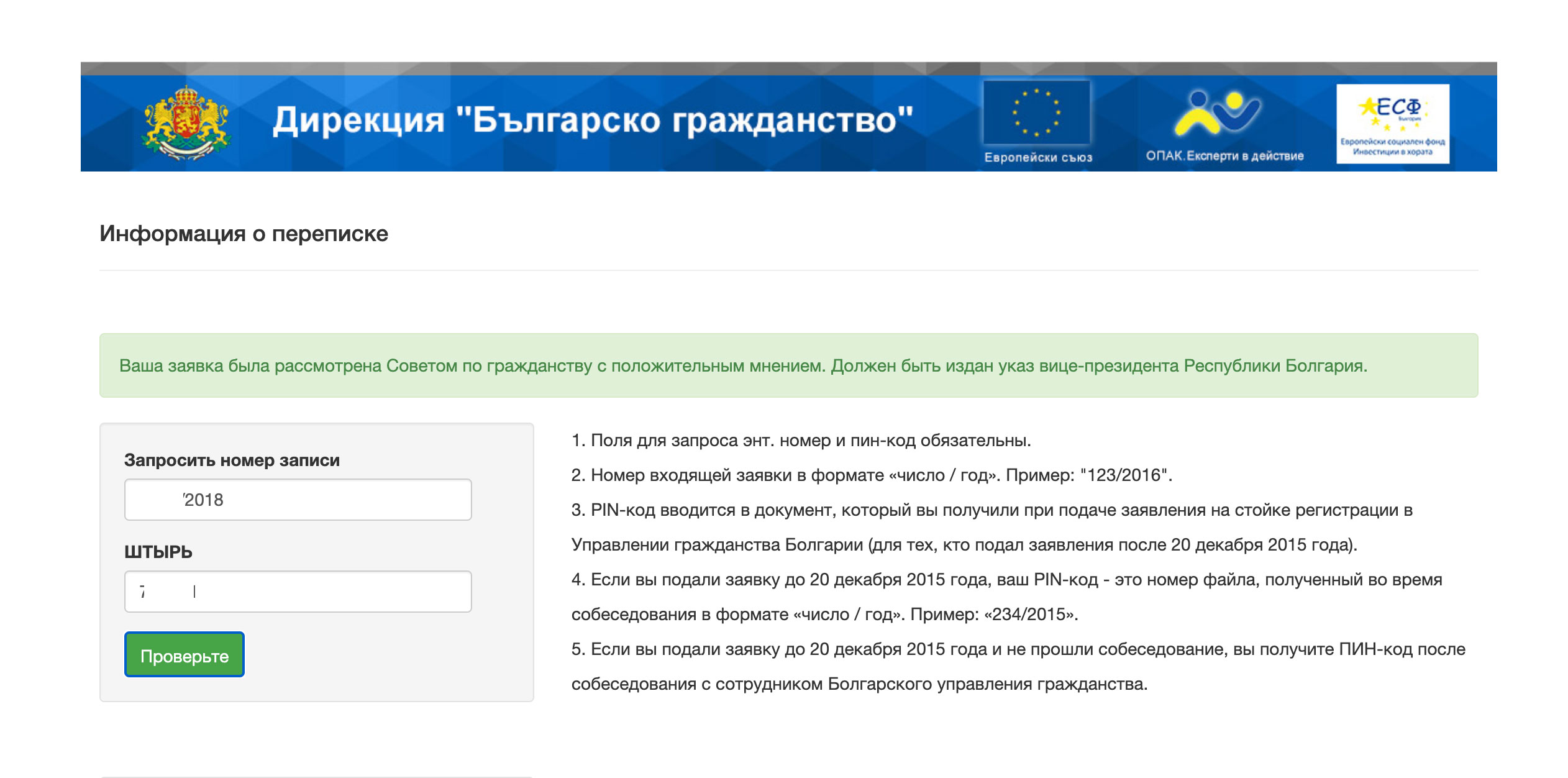Click the ЕСФ European Social Fund logo
Image resolution: width=1568 pixels, height=778 pixels.
pos(1392,124)
